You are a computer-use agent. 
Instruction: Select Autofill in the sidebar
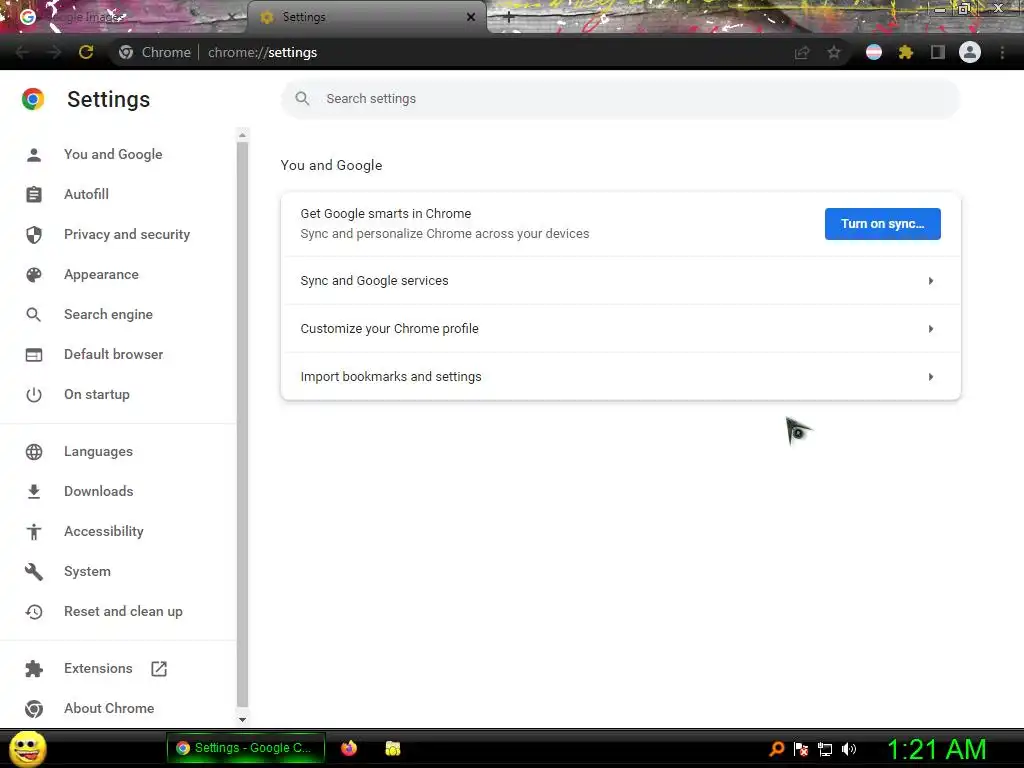point(86,195)
